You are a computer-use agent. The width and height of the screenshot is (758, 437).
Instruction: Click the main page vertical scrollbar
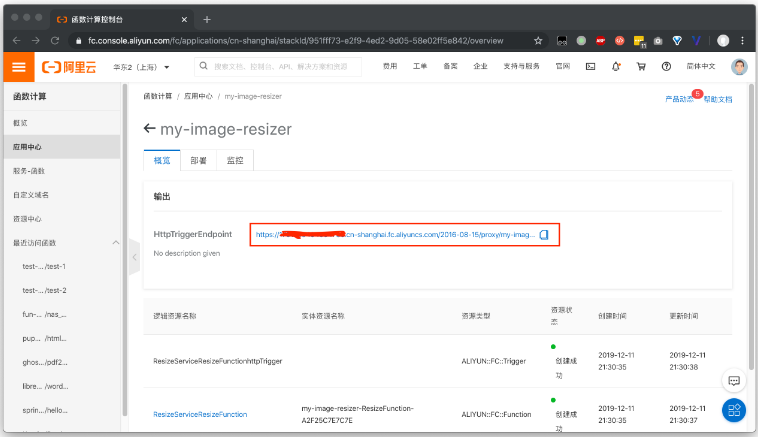[751, 227]
